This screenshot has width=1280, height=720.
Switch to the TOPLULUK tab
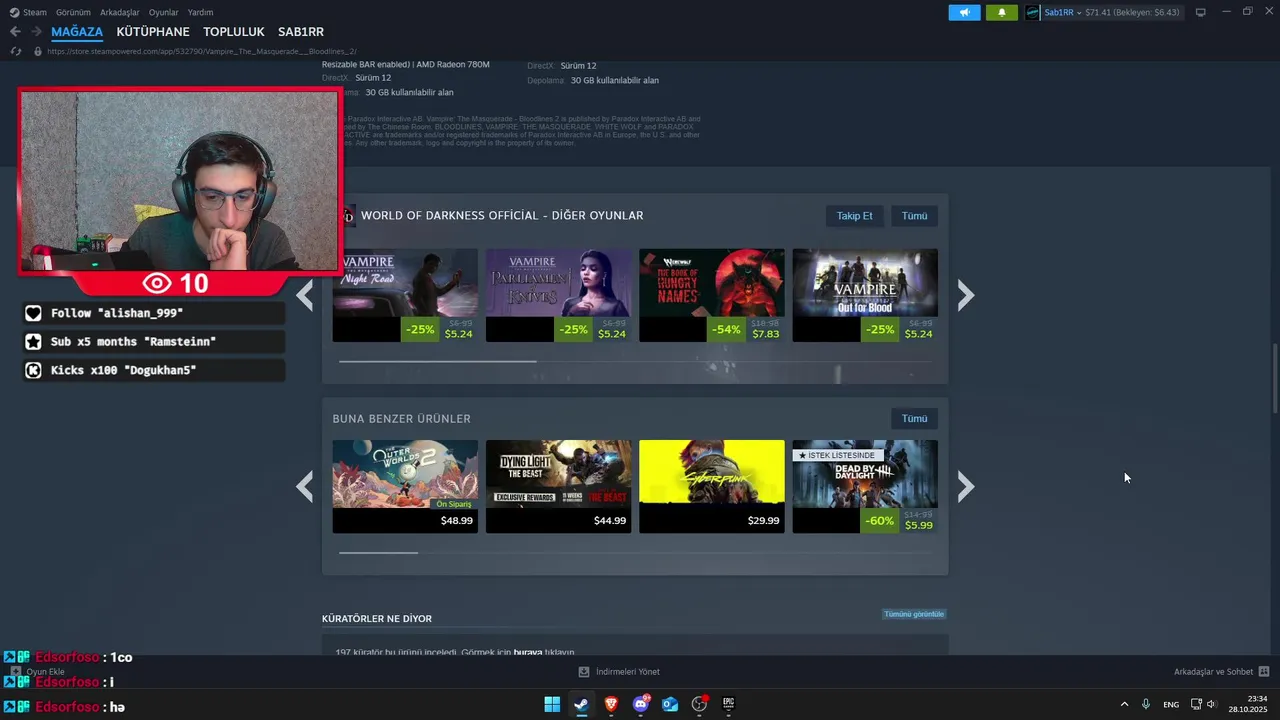click(x=234, y=32)
